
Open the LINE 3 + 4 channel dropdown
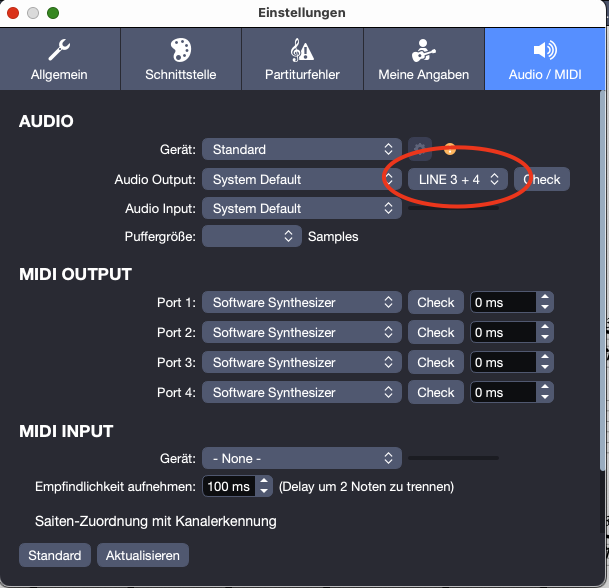point(458,179)
